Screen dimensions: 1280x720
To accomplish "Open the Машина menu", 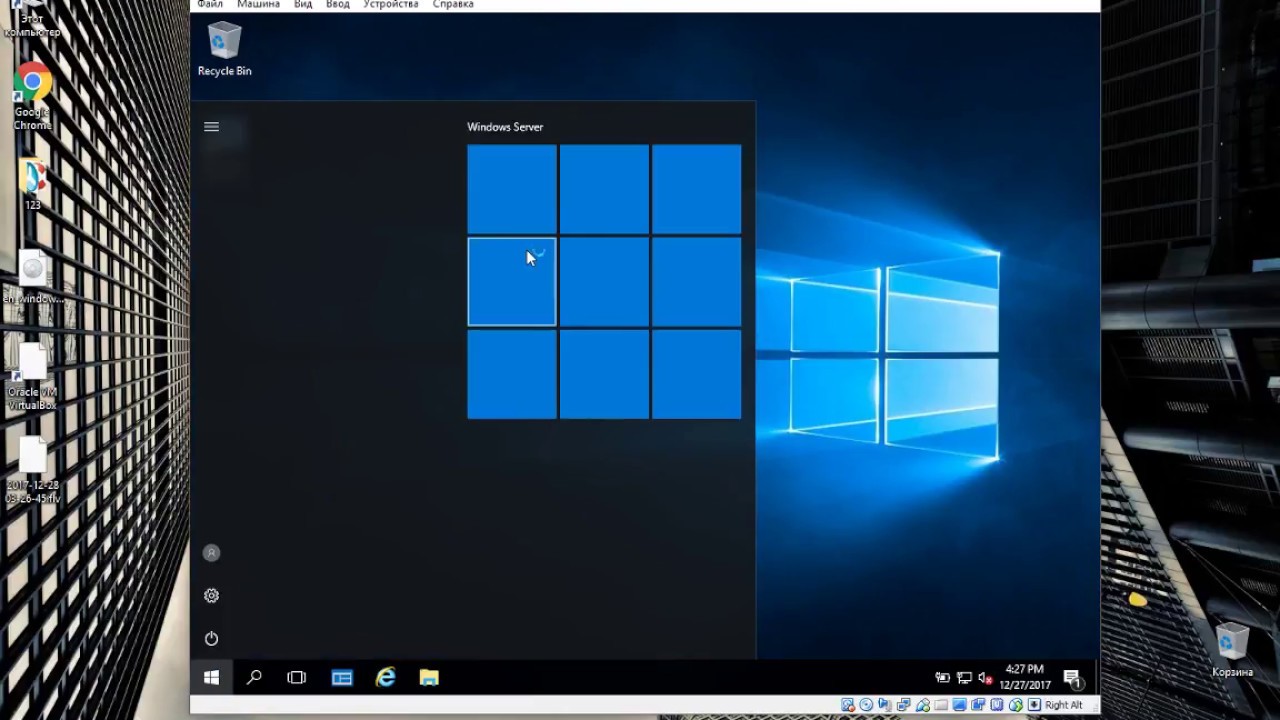I will click(x=258, y=5).
